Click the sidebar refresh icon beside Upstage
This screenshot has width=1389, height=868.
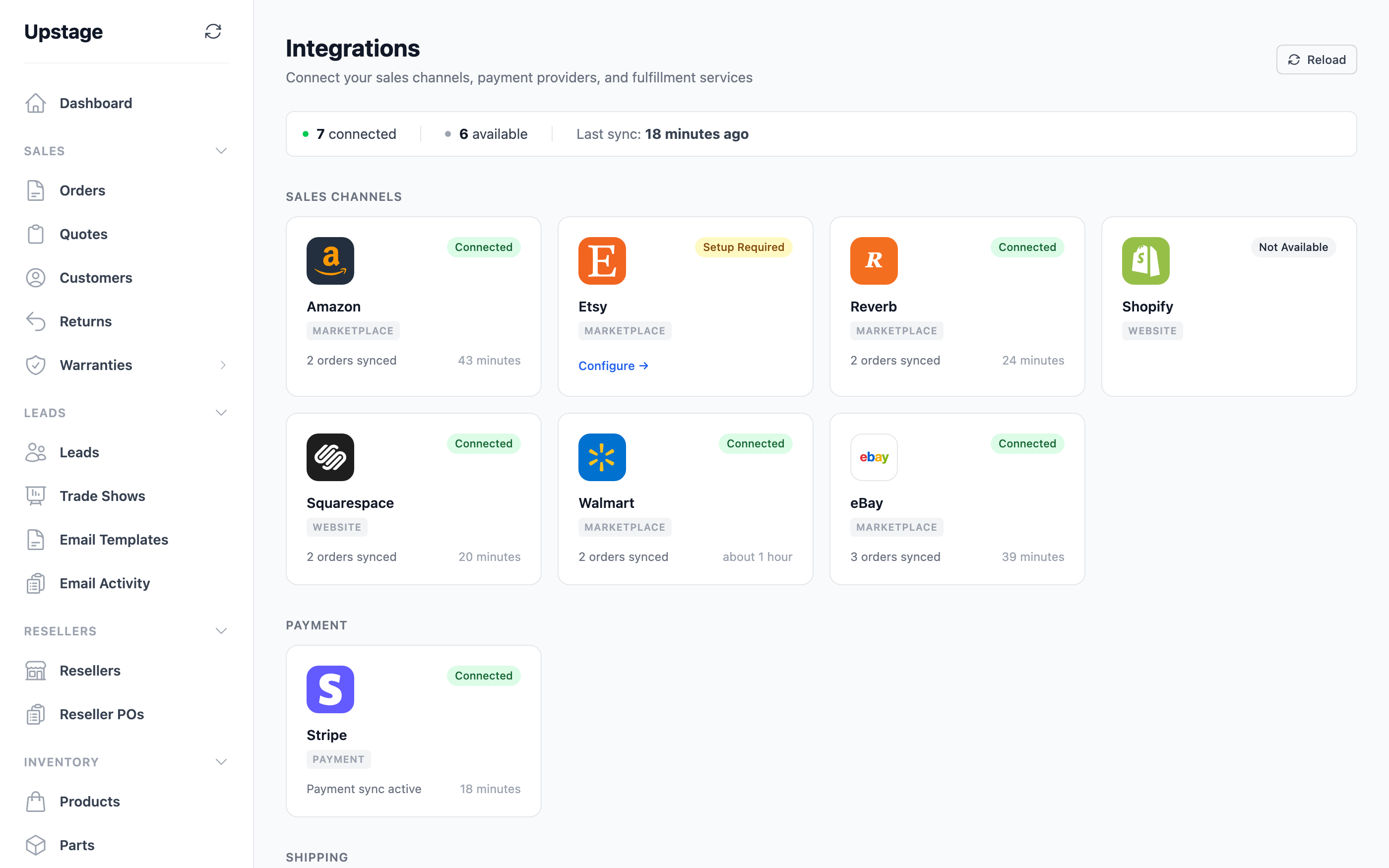pyautogui.click(x=213, y=32)
